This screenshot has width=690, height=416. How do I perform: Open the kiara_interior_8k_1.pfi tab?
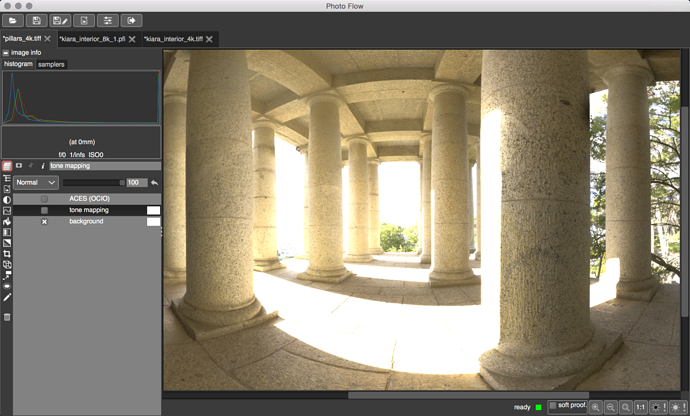91,39
